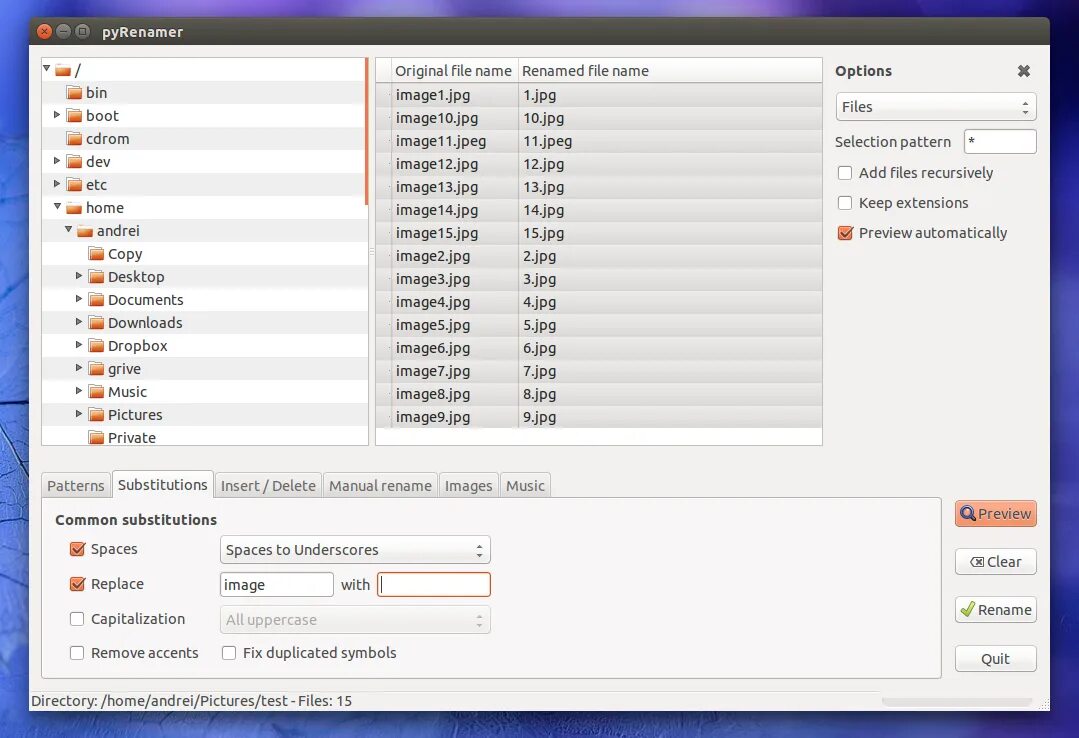Select the image5.jpg file
The image size is (1079, 738).
599,325
